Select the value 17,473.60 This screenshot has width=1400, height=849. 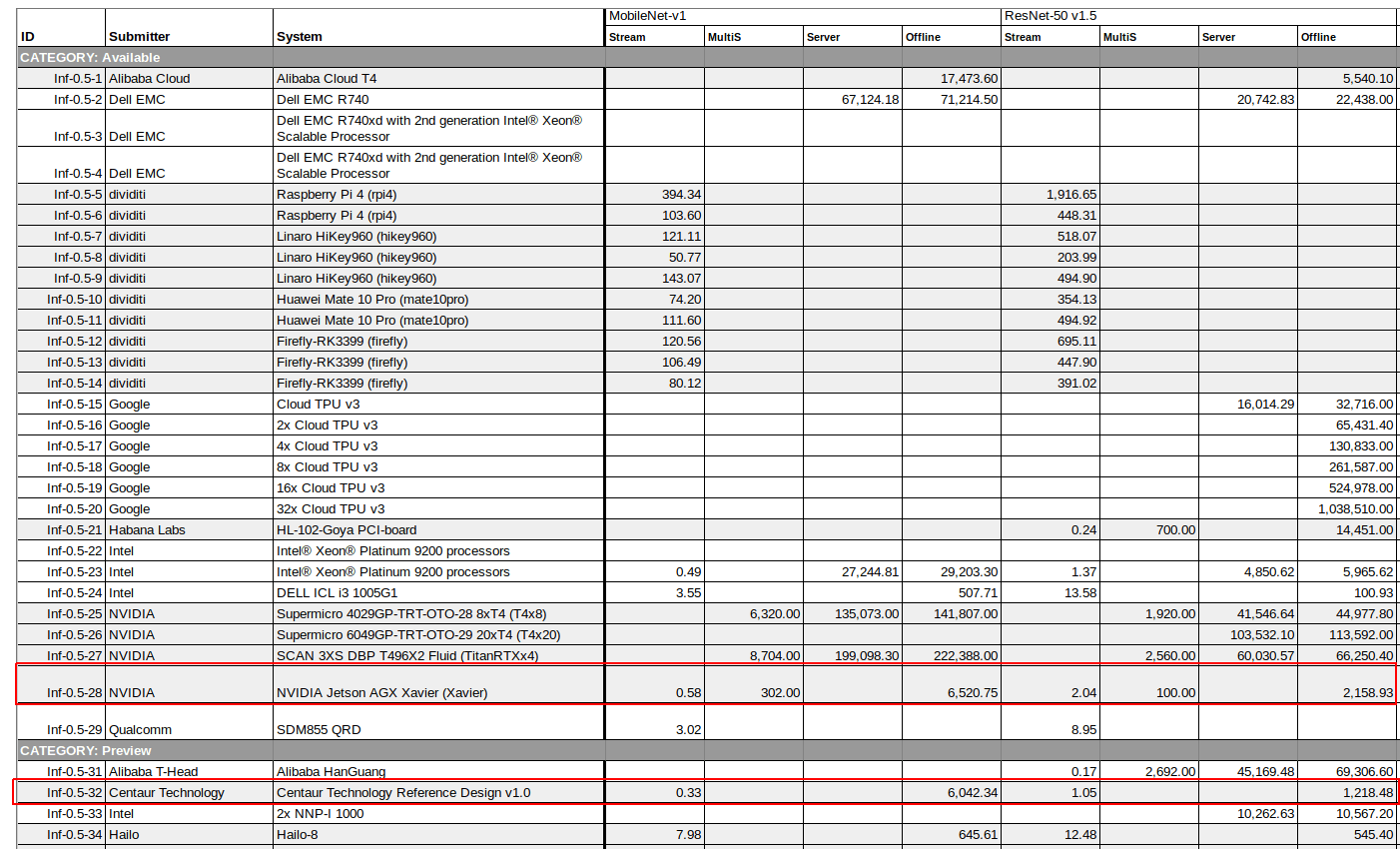coord(969,79)
